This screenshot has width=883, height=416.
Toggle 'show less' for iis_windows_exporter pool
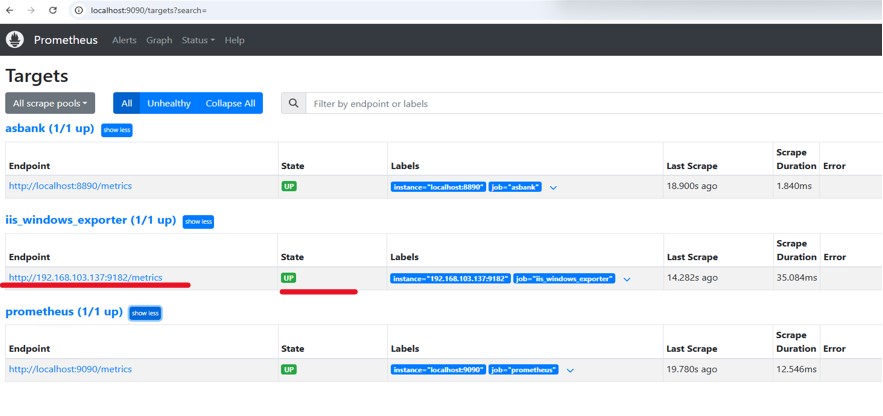point(198,221)
